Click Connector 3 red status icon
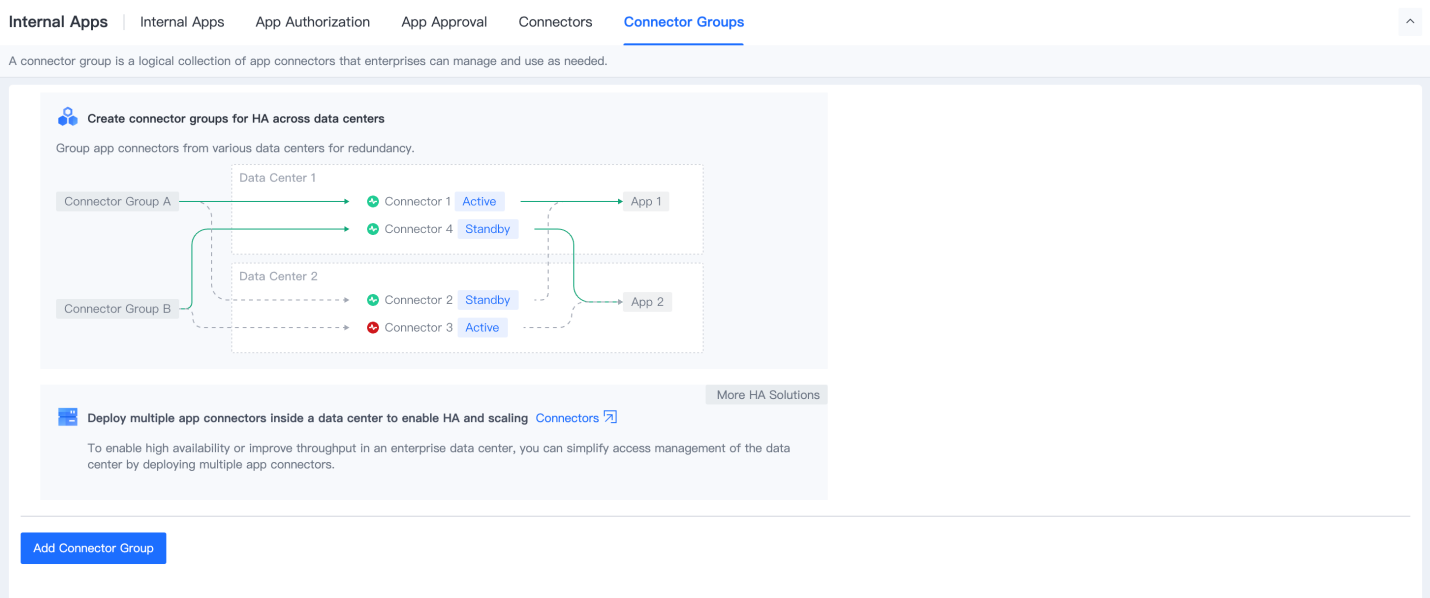1430x598 pixels. [x=373, y=328]
